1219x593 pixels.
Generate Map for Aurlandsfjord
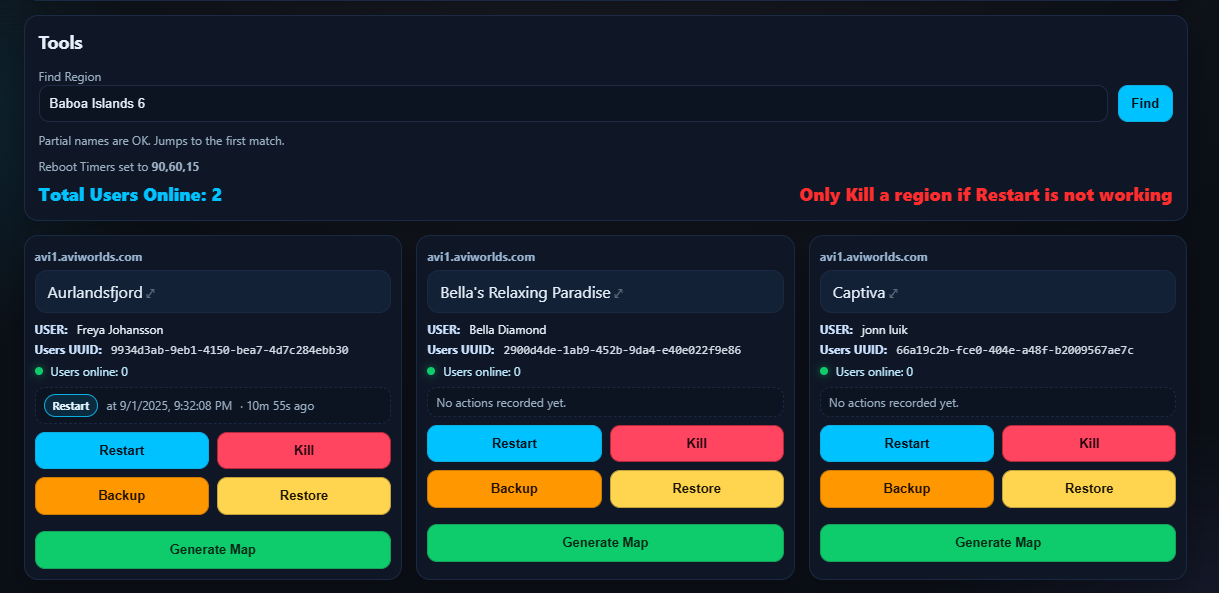coord(212,549)
